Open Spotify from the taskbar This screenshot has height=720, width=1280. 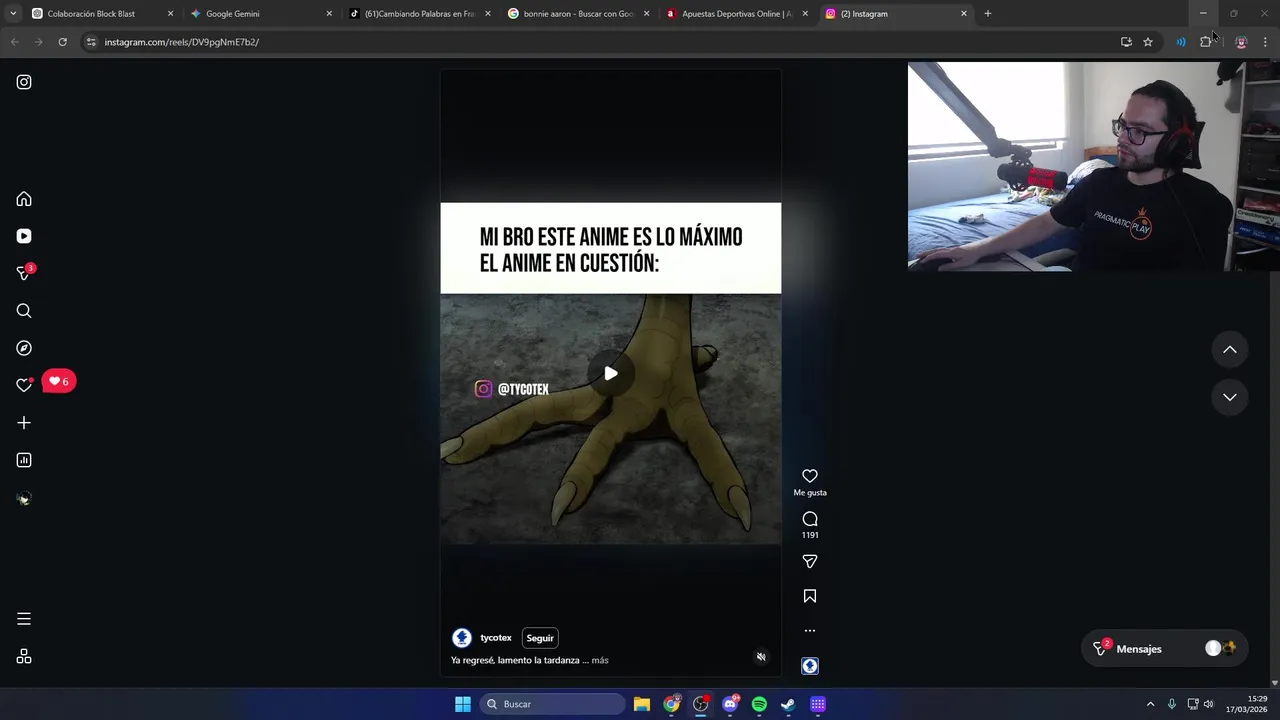[759, 704]
